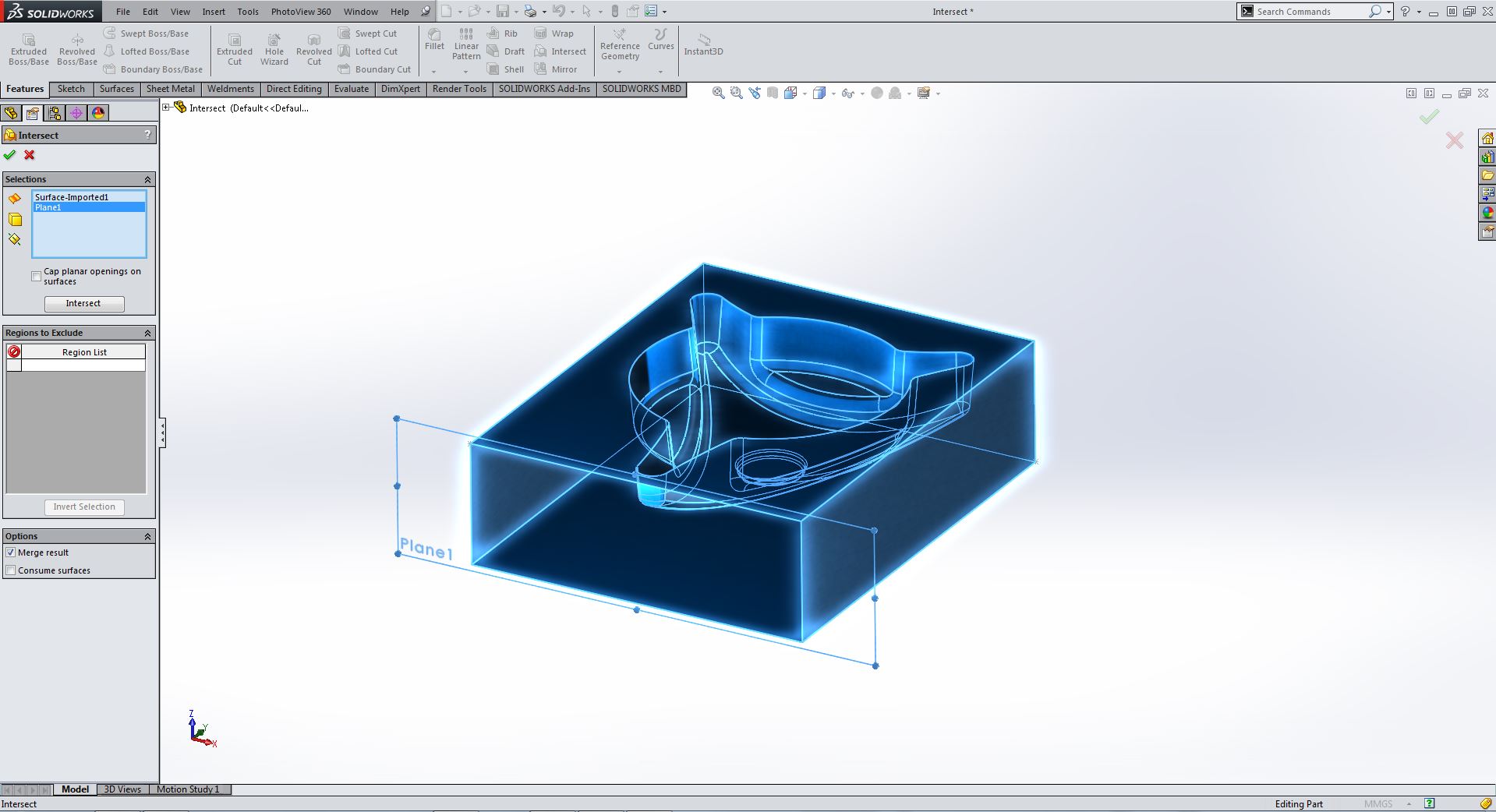Enable Cap planar openings on surfaces
This screenshot has height=812, width=1496.
click(x=37, y=277)
